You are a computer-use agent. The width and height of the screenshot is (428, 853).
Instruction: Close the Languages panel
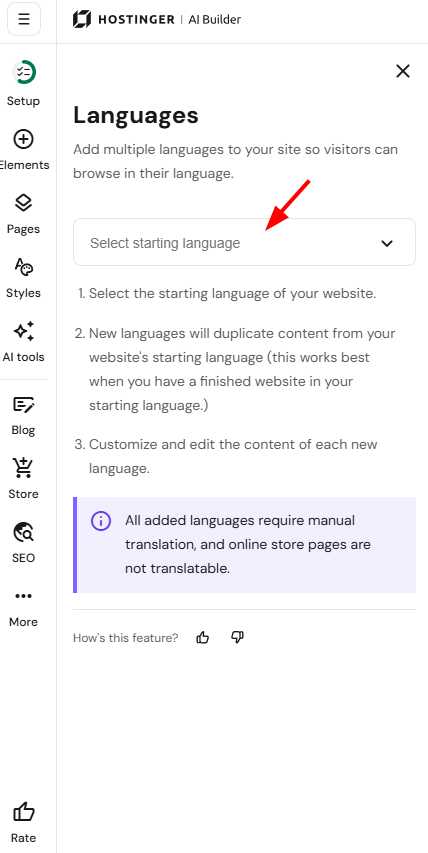[402, 71]
